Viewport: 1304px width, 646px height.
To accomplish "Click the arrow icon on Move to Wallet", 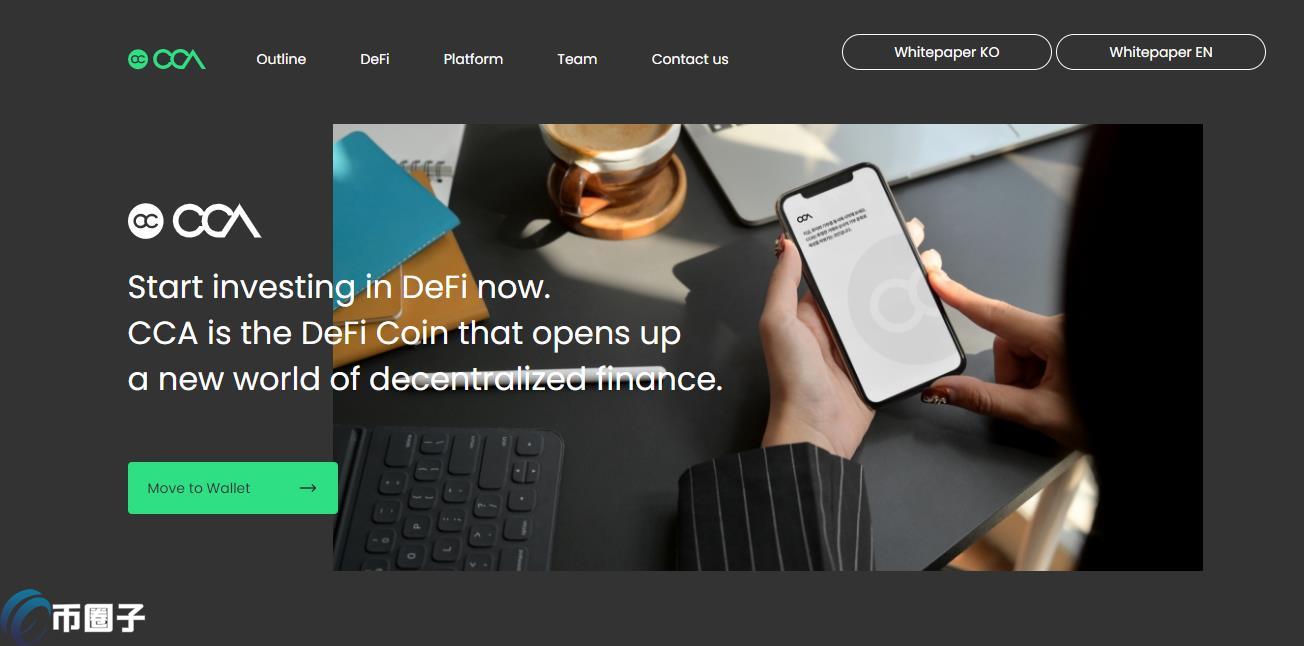I will click(308, 488).
